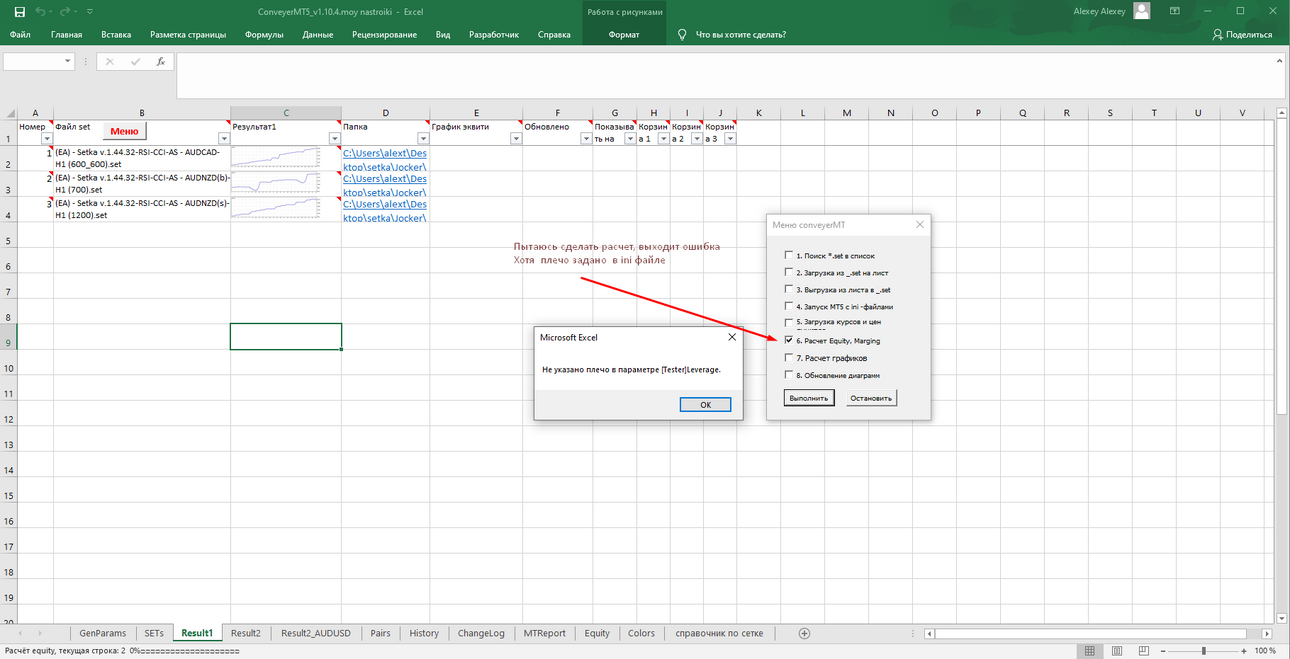Image resolution: width=1290 pixels, height=659 pixels.
Task: Open the Корзина 1 filter dropdown
Action: pos(663,139)
